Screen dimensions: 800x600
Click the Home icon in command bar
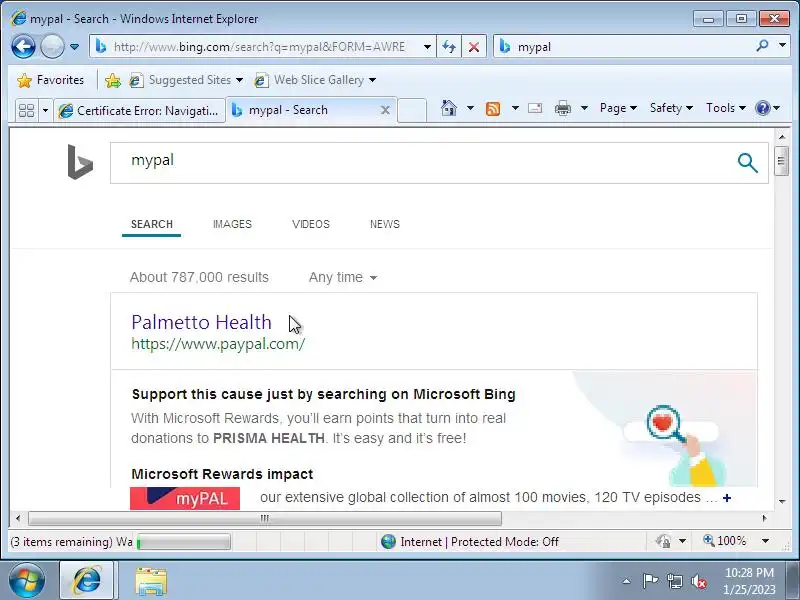[448, 108]
